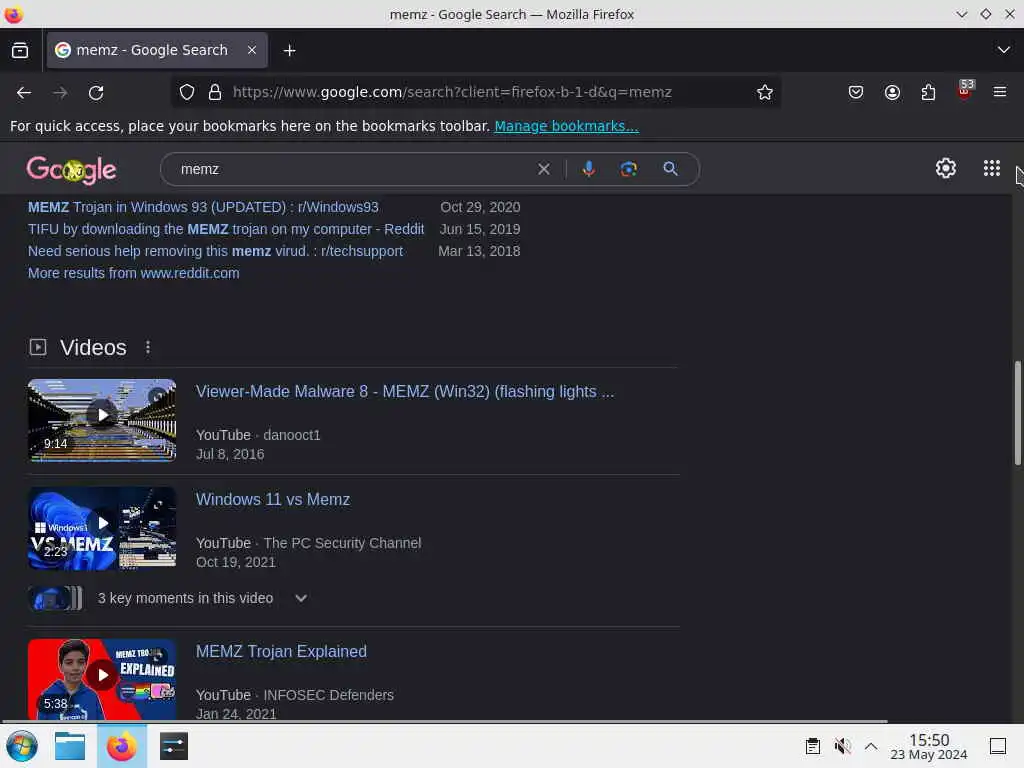Viewport: 1024px width, 768px height.
Task: Click the YouTube · danooct1 source text
Action: click(258, 435)
